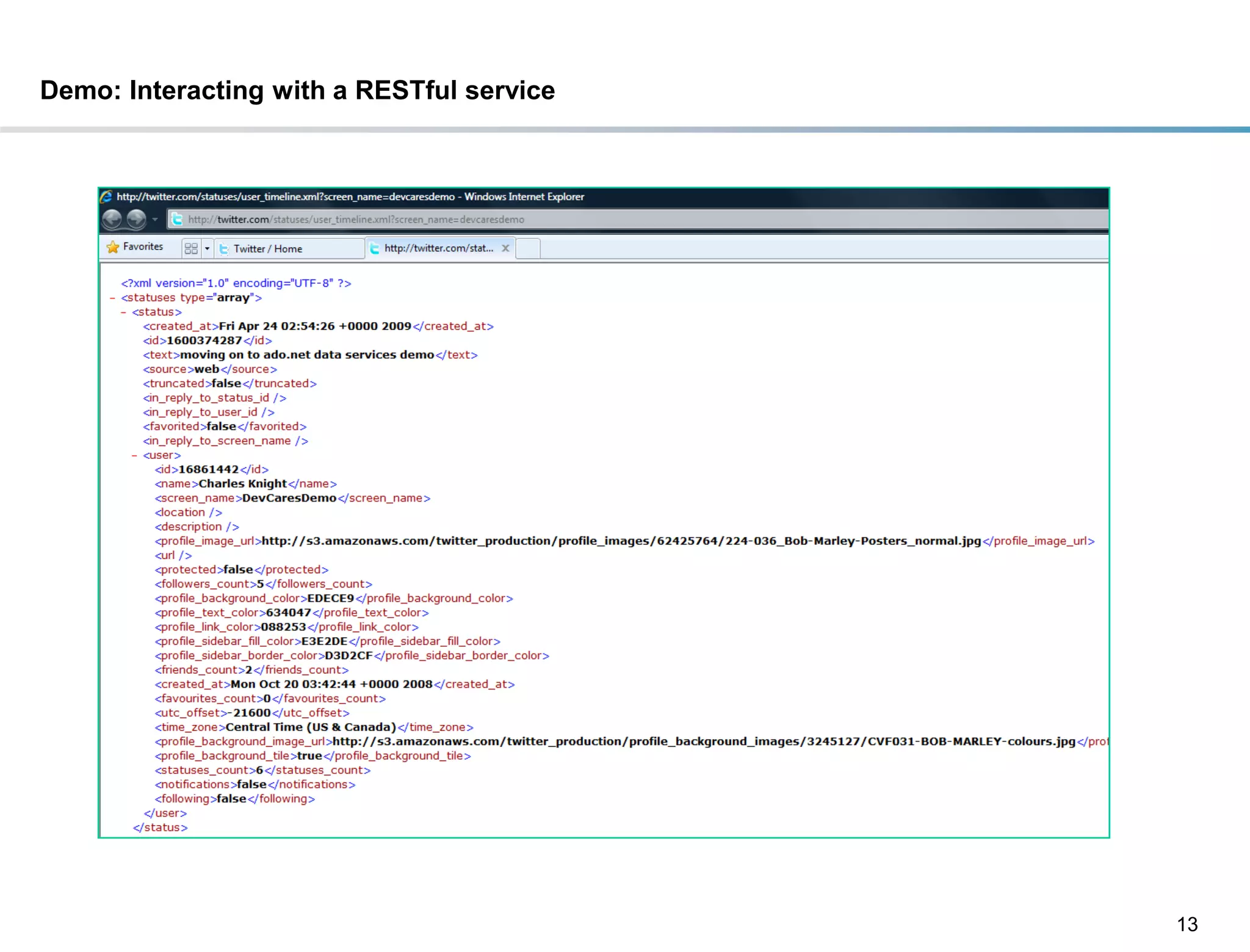Viewport: 1250px width, 952px height.
Task: Click the source value 'web'
Action: [x=207, y=369]
